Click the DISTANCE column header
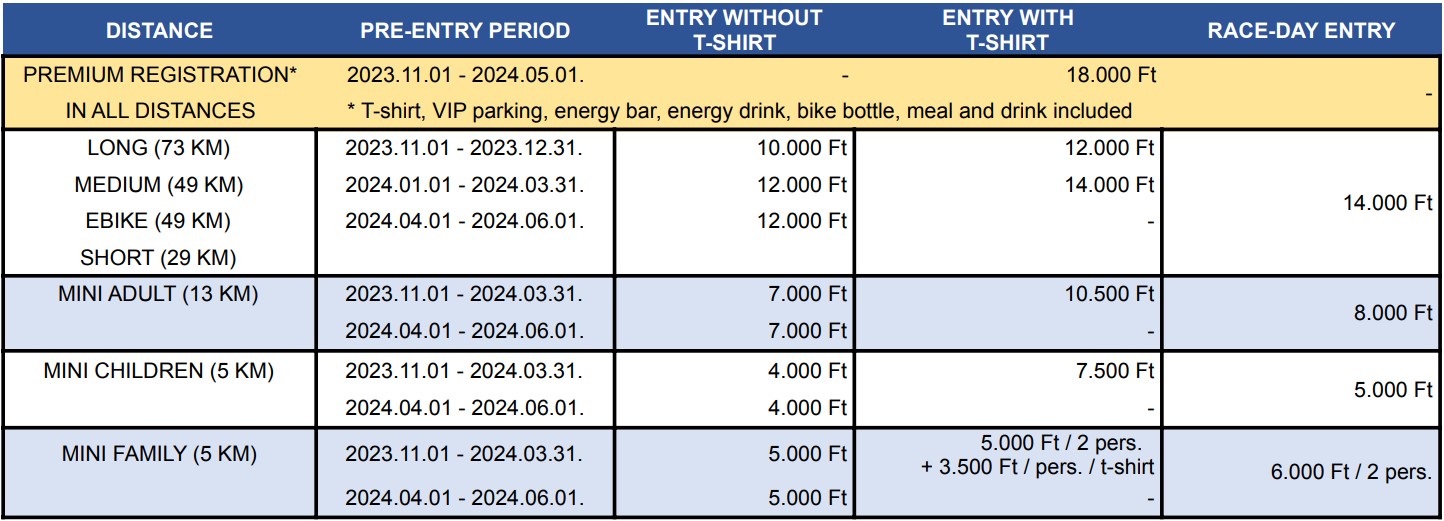The width and height of the screenshot is (1444, 521). (x=160, y=30)
